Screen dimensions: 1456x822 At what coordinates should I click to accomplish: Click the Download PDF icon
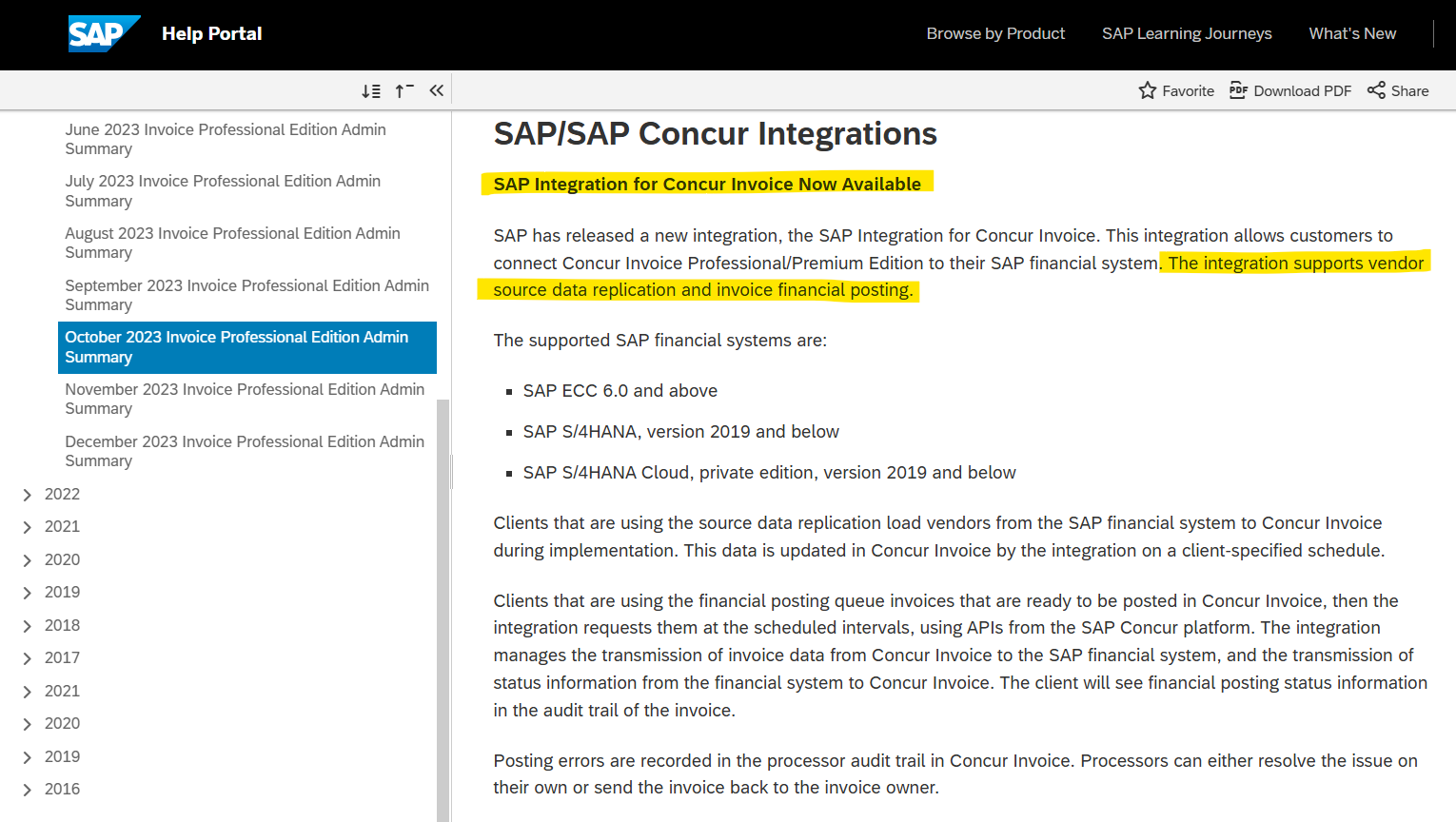(x=1238, y=90)
